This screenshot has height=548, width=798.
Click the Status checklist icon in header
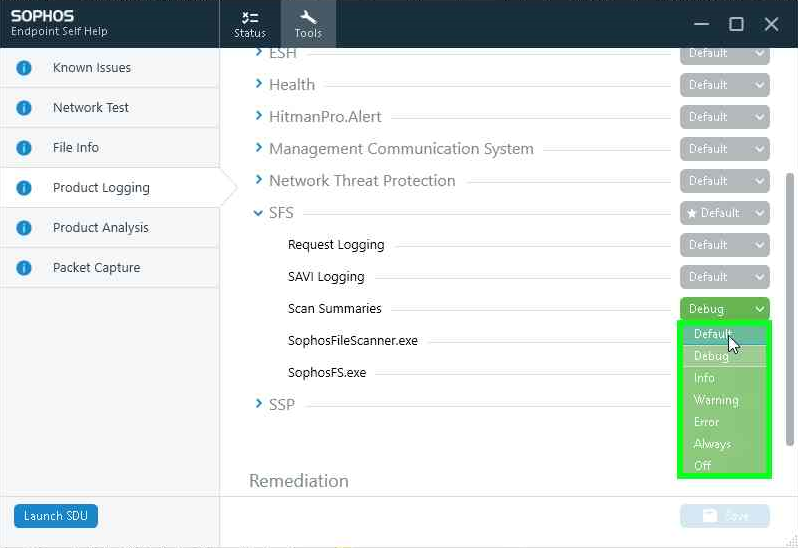250,18
